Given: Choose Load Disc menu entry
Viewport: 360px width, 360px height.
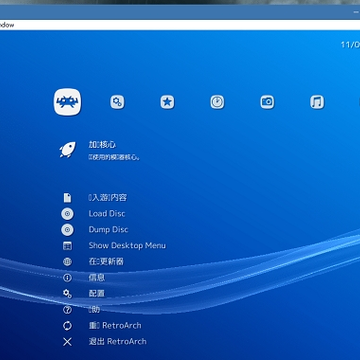Looking at the screenshot, I should [107, 214].
